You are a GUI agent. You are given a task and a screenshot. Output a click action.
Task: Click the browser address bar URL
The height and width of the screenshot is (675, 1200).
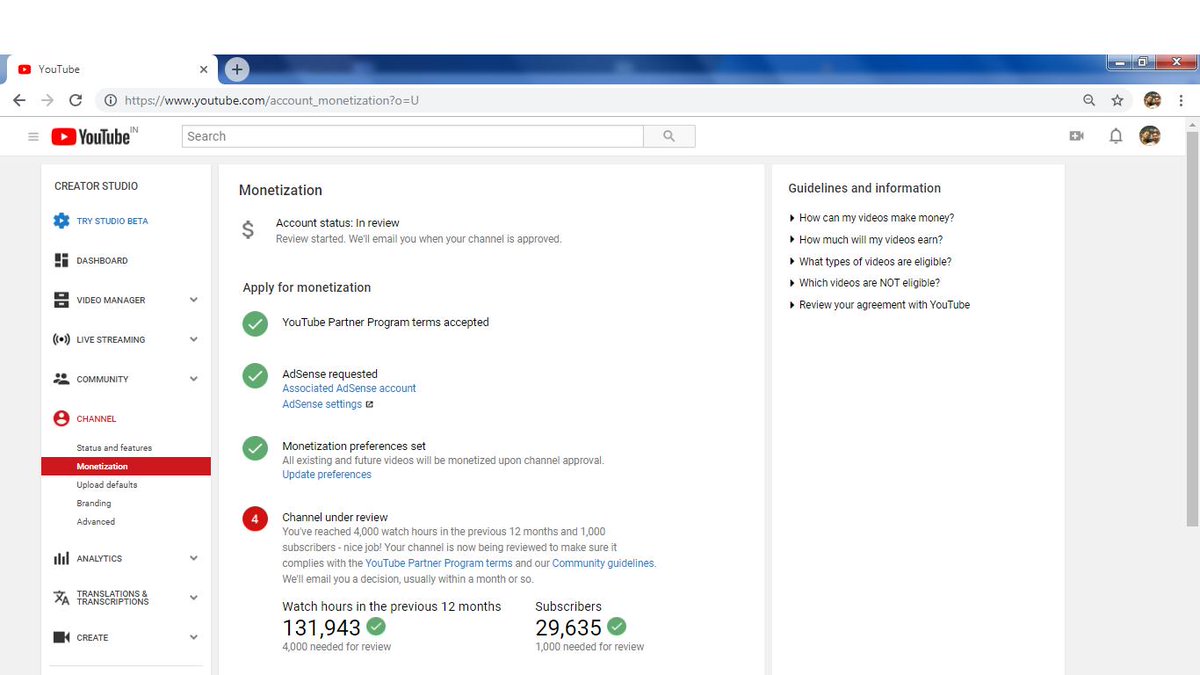click(x=271, y=100)
